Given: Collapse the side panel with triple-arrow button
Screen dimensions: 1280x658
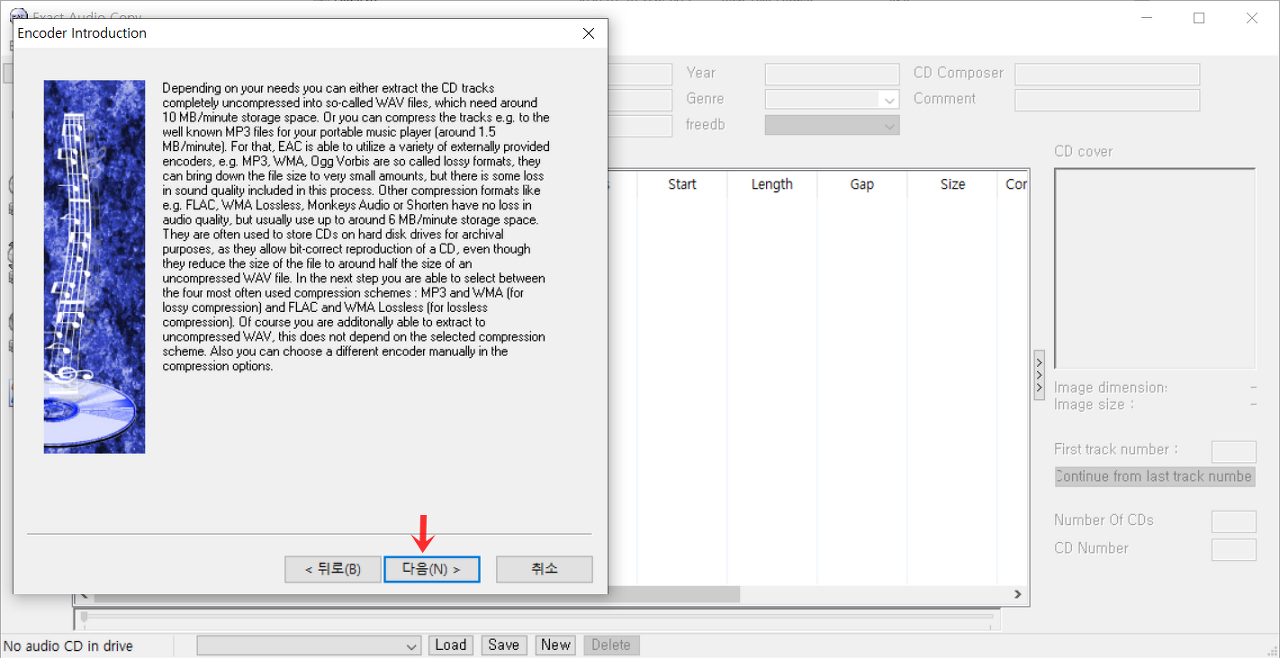Looking at the screenshot, I should (x=1039, y=375).
